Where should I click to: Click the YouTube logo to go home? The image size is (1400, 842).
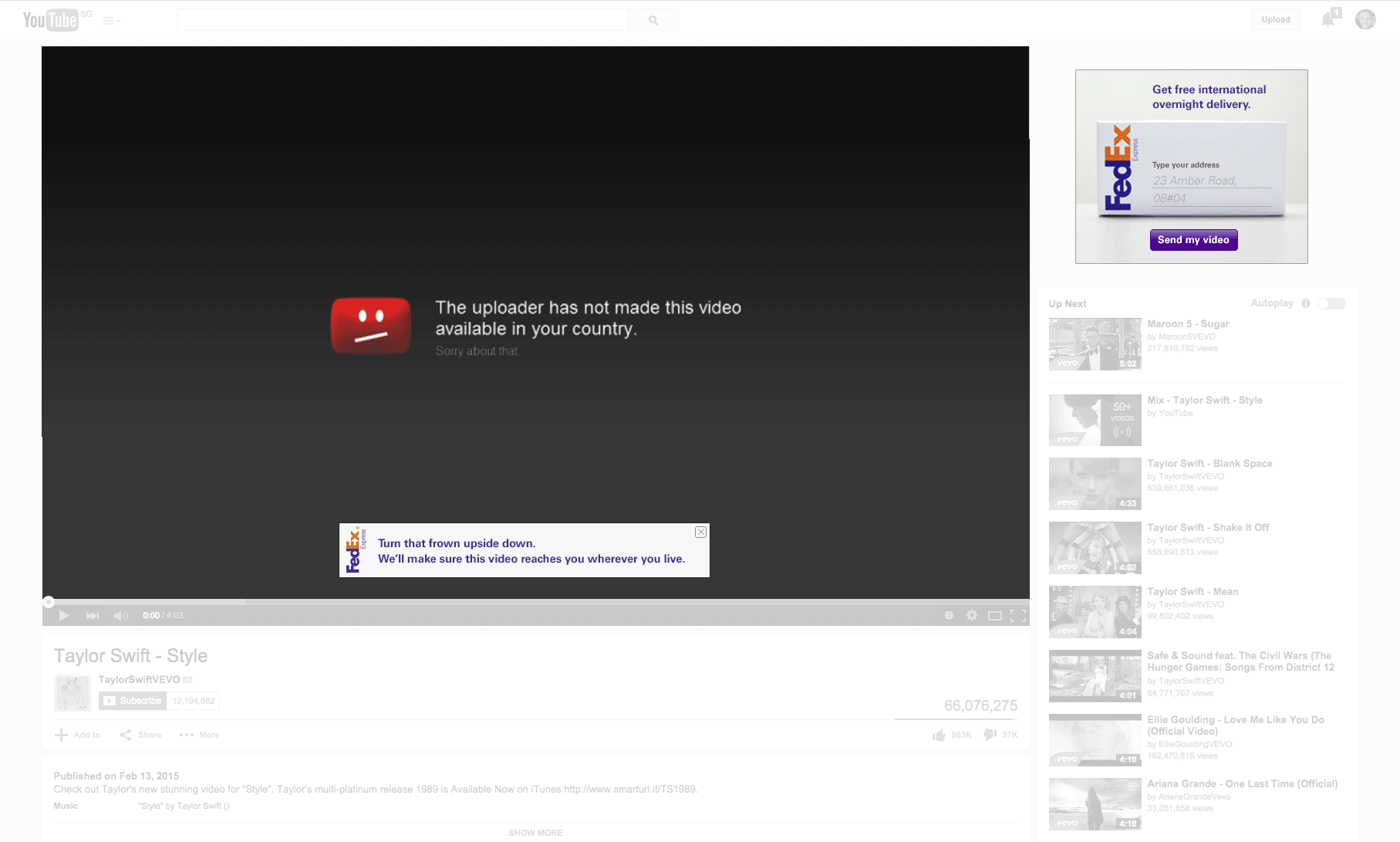point(51,19)
